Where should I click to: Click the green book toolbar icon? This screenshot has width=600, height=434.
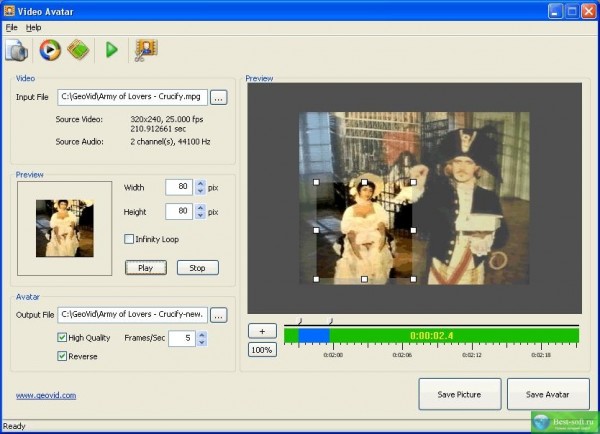(79, 49)
